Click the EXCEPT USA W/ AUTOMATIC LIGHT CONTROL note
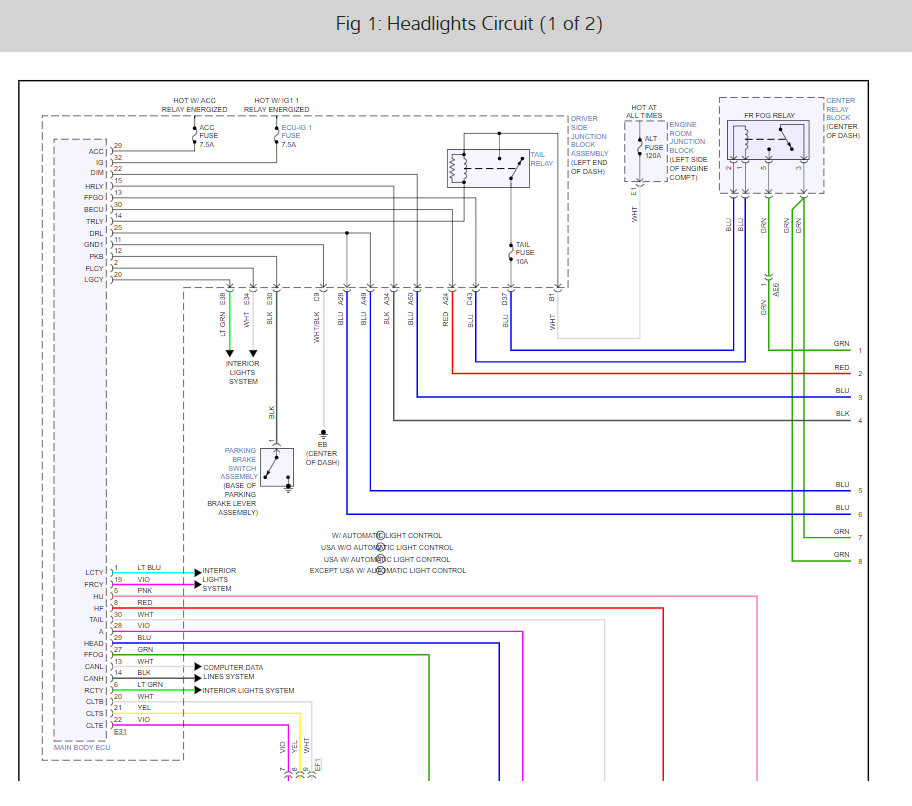 388,570
